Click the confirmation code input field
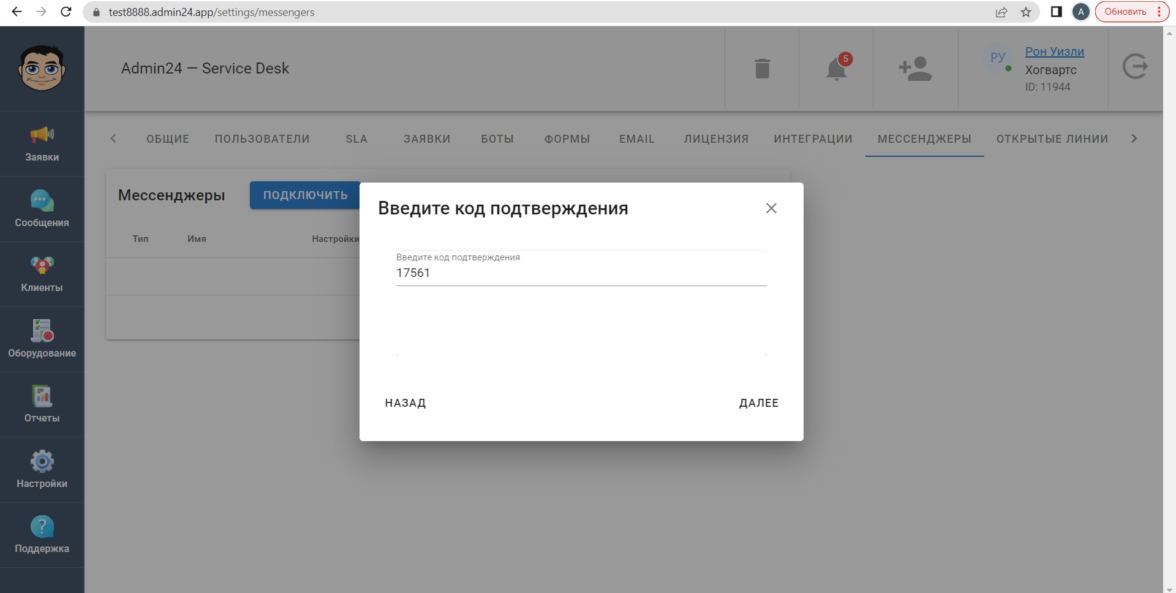The width and height of the screenshot is (1176, 593). pos(580,272)
